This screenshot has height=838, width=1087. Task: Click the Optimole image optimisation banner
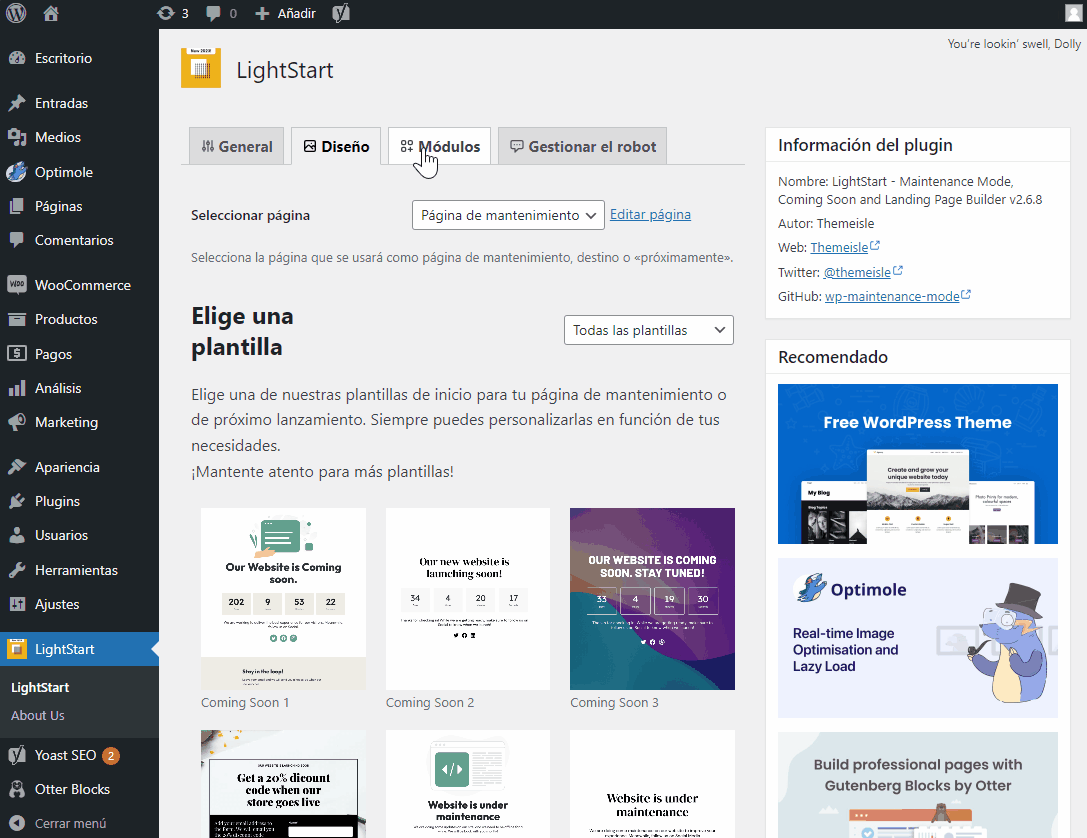point(918,638)
